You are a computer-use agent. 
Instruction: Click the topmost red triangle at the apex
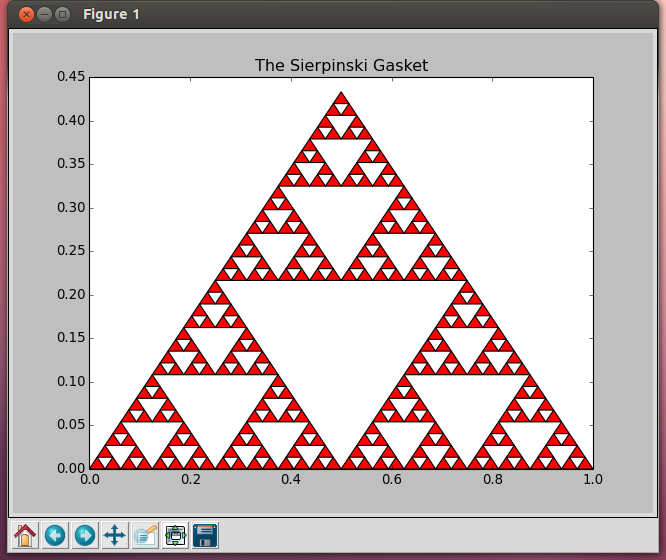[x=342, y=100]
